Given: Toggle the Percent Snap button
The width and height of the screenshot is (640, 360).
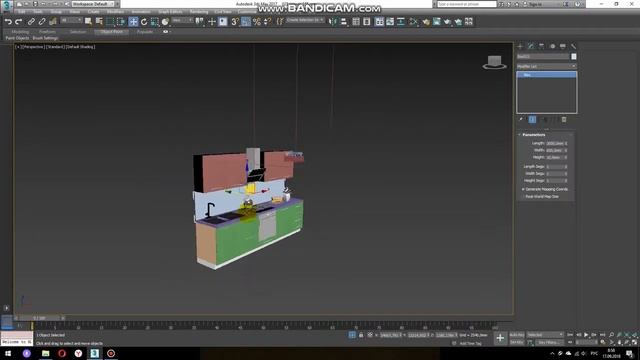Looking at the screenshot, I should (x=257, y=22).
